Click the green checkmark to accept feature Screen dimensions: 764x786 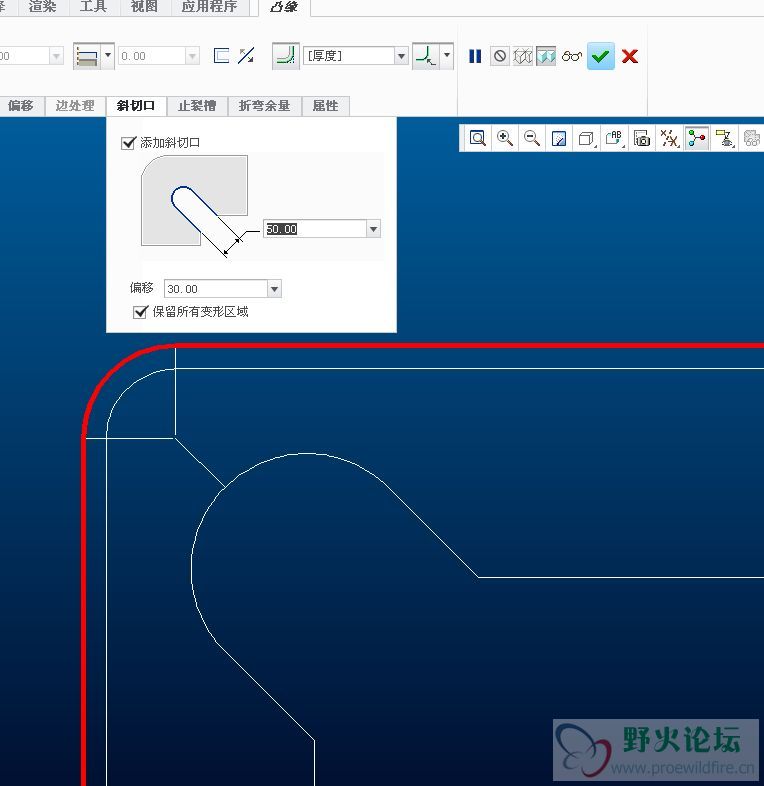pos(600,56)
